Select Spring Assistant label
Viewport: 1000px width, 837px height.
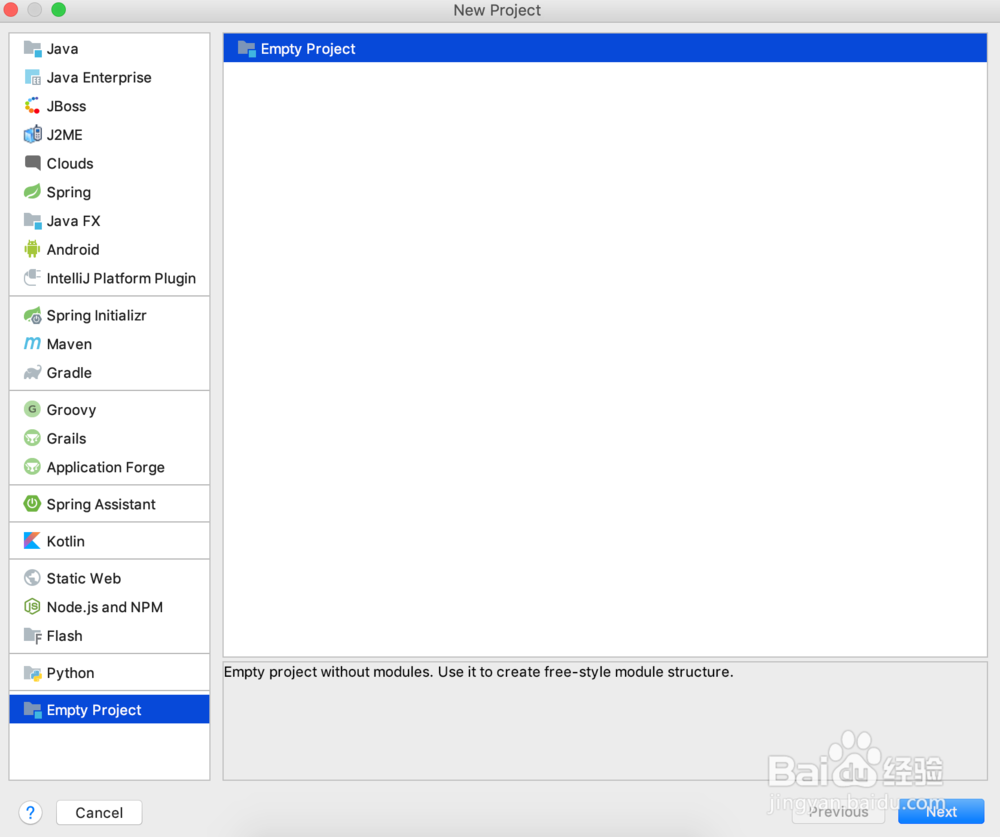tap(101, 505)
